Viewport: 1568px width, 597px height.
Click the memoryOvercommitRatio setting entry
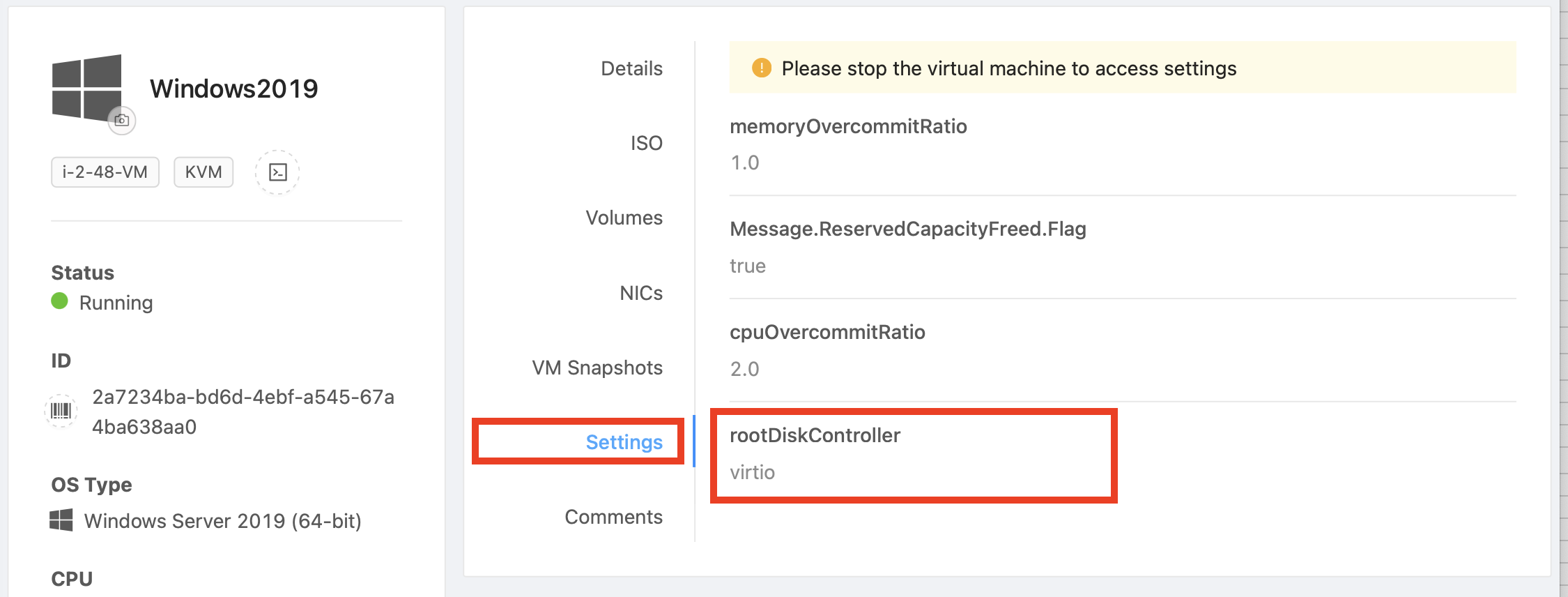click(x=848, y=127)
